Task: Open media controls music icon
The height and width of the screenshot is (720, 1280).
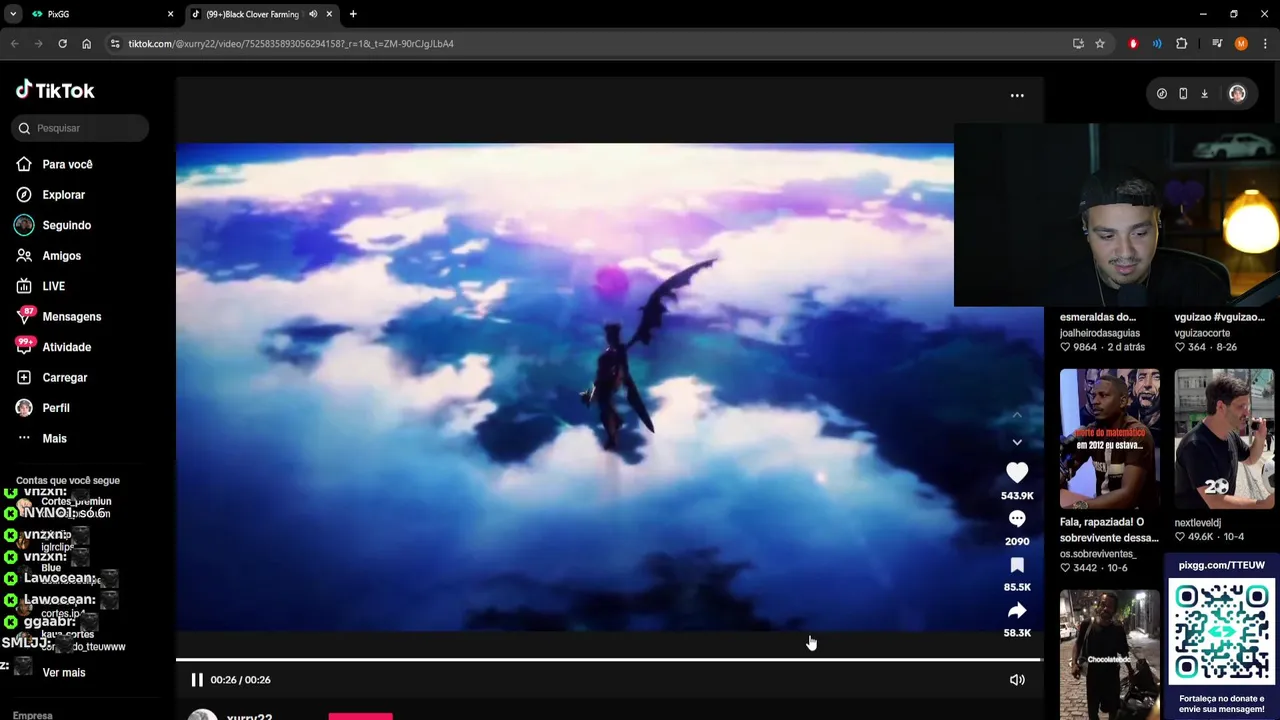Action: 1217,44
